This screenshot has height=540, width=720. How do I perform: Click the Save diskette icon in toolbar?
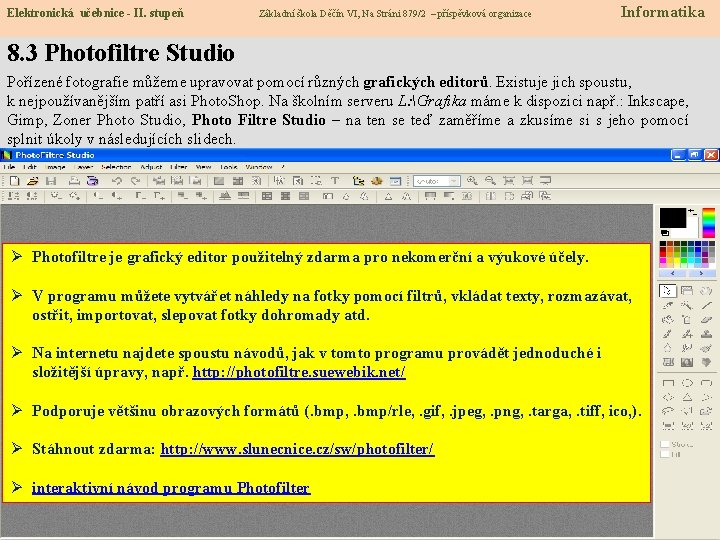point(51,181)
